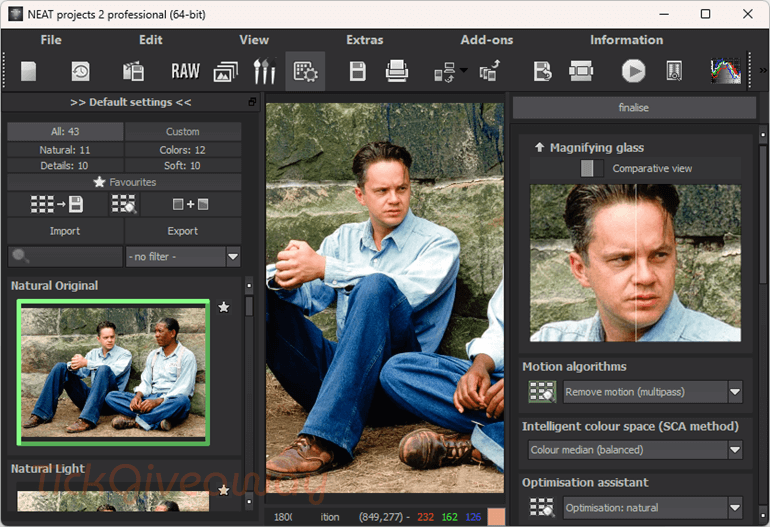The image size is (770, 527).
Task: Open the File menu
Action: [51, 40]
